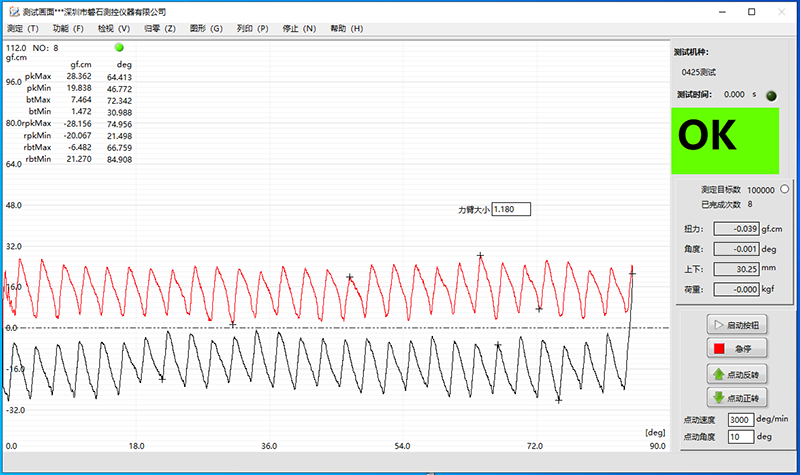800x475 pixels.
Task: Open the 图形 (G) menu
Action: 206,28
